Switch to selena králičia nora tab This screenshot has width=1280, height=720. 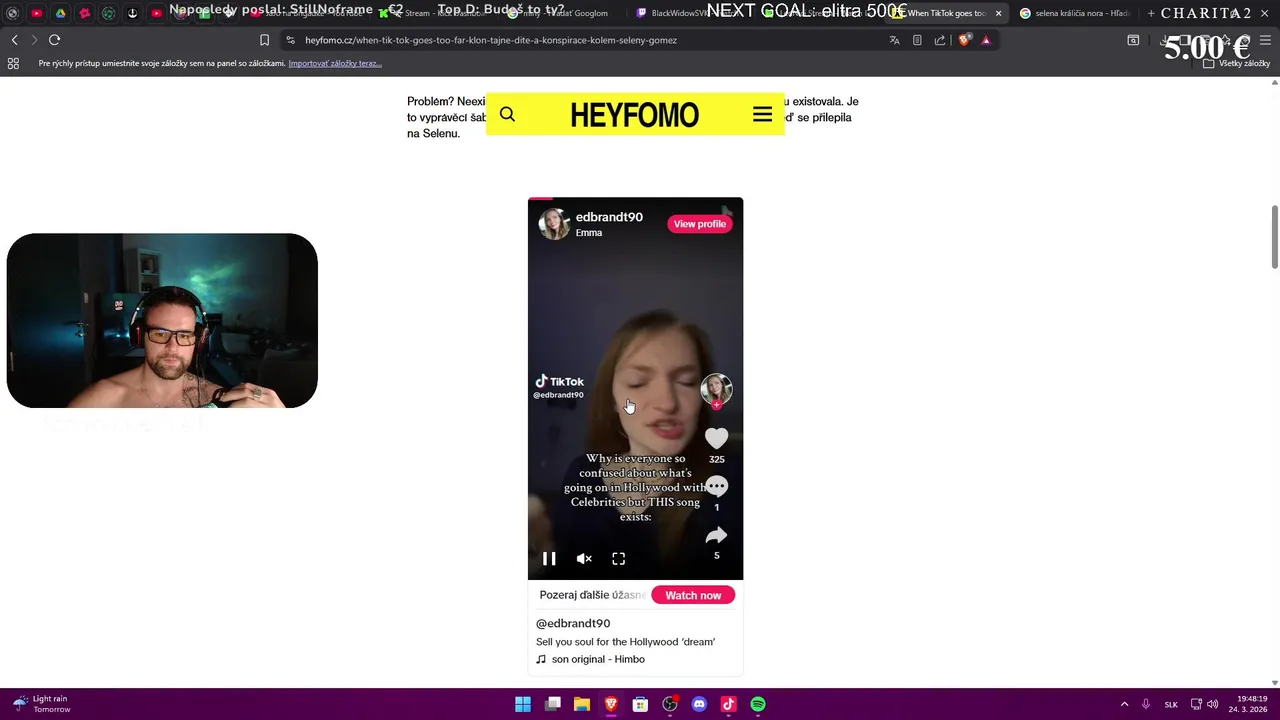coord(1076,13)
